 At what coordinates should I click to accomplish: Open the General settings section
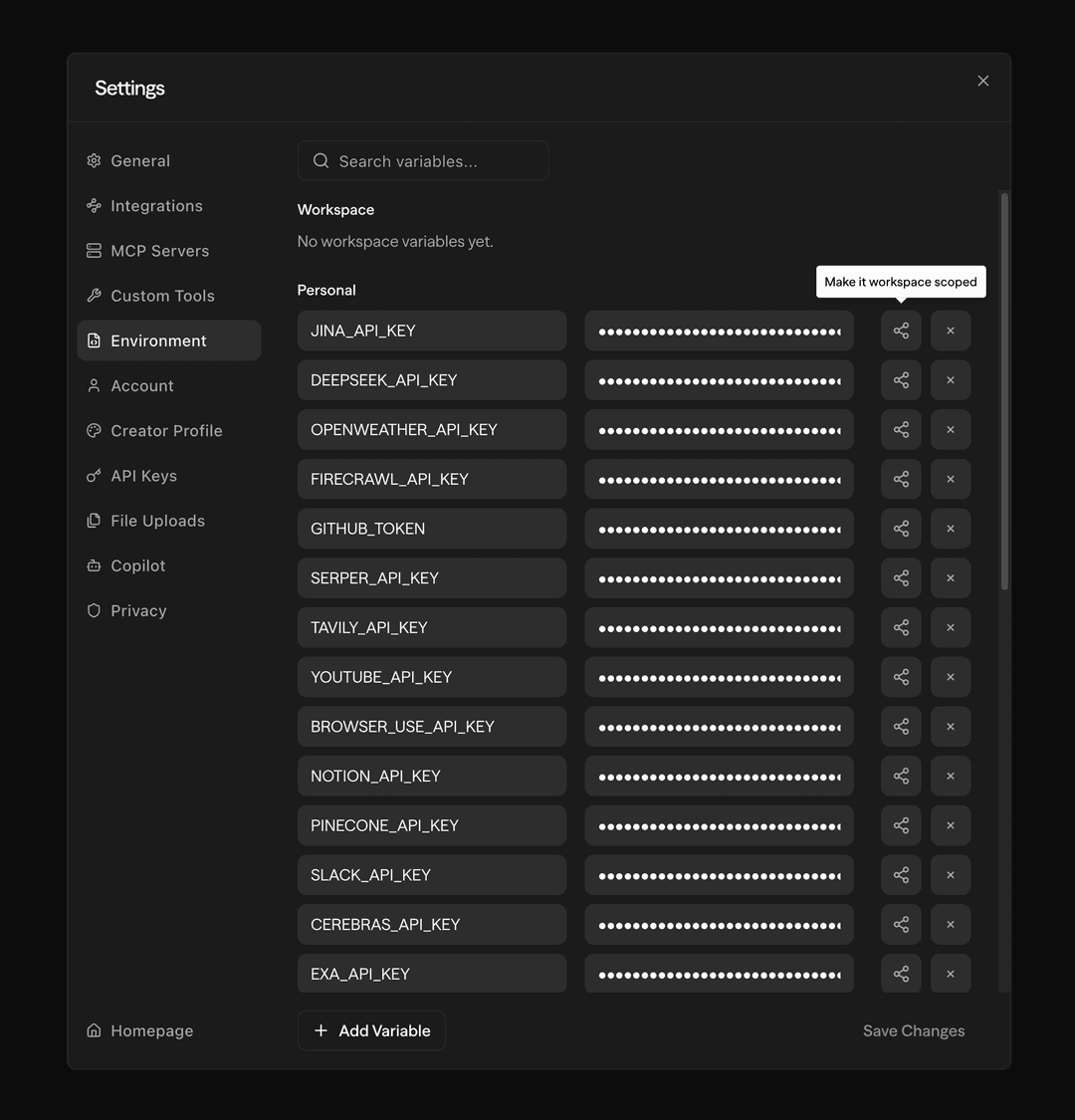click(139, 160)
